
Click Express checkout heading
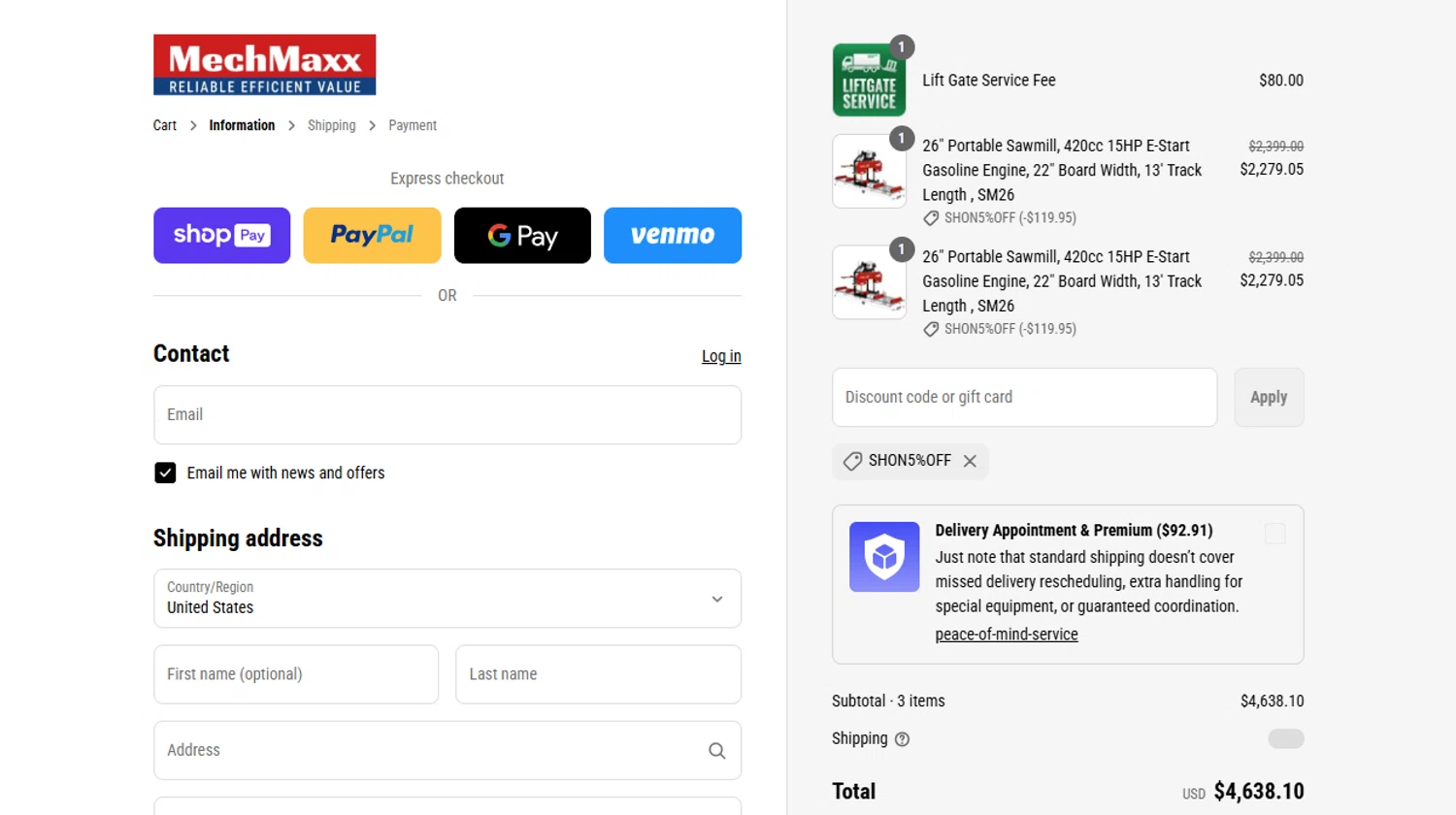click(447, 179)
